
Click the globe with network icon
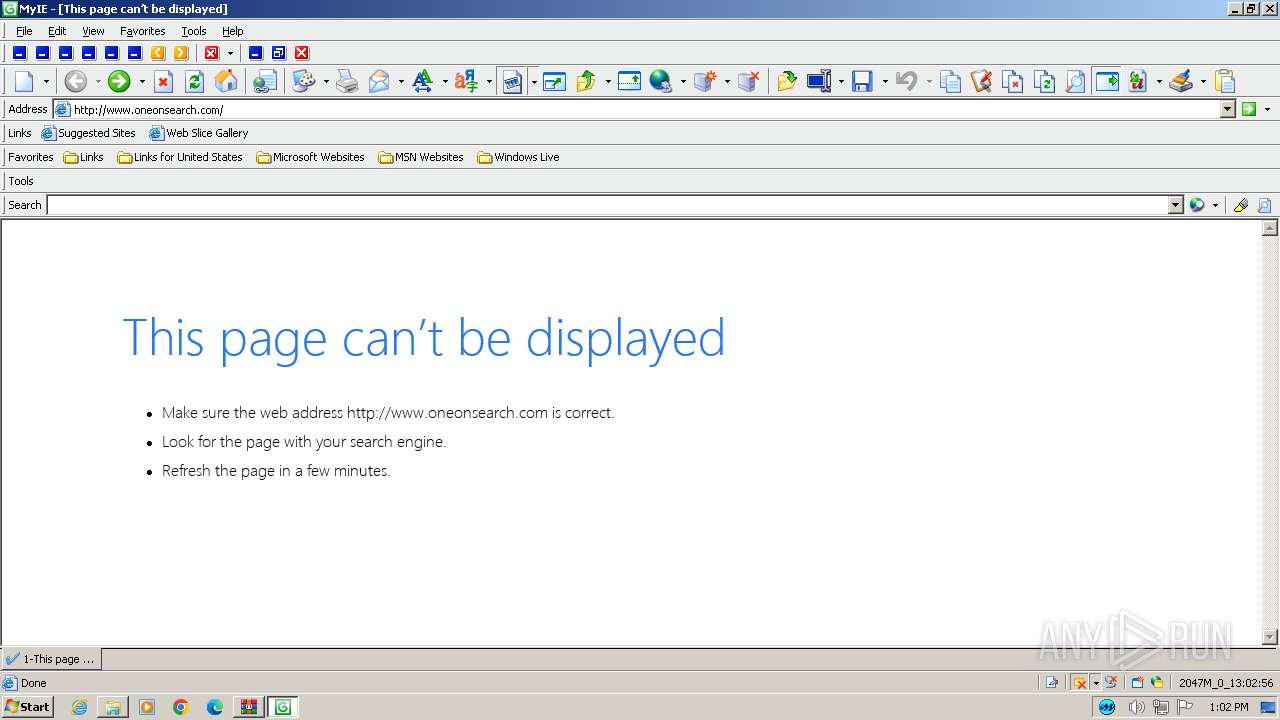[x=660, y=81]
